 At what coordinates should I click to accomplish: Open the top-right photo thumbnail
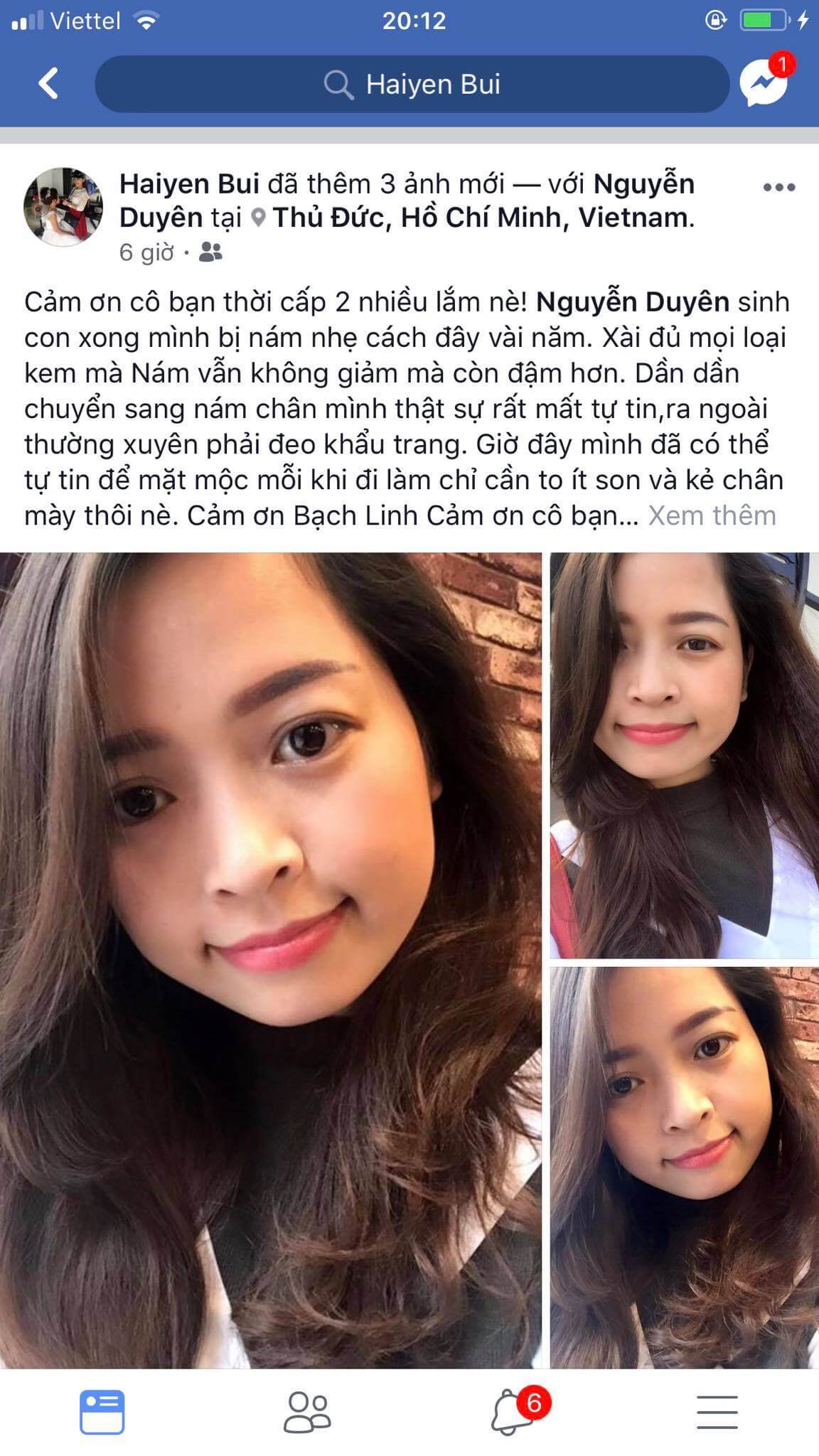pos(685,756)
